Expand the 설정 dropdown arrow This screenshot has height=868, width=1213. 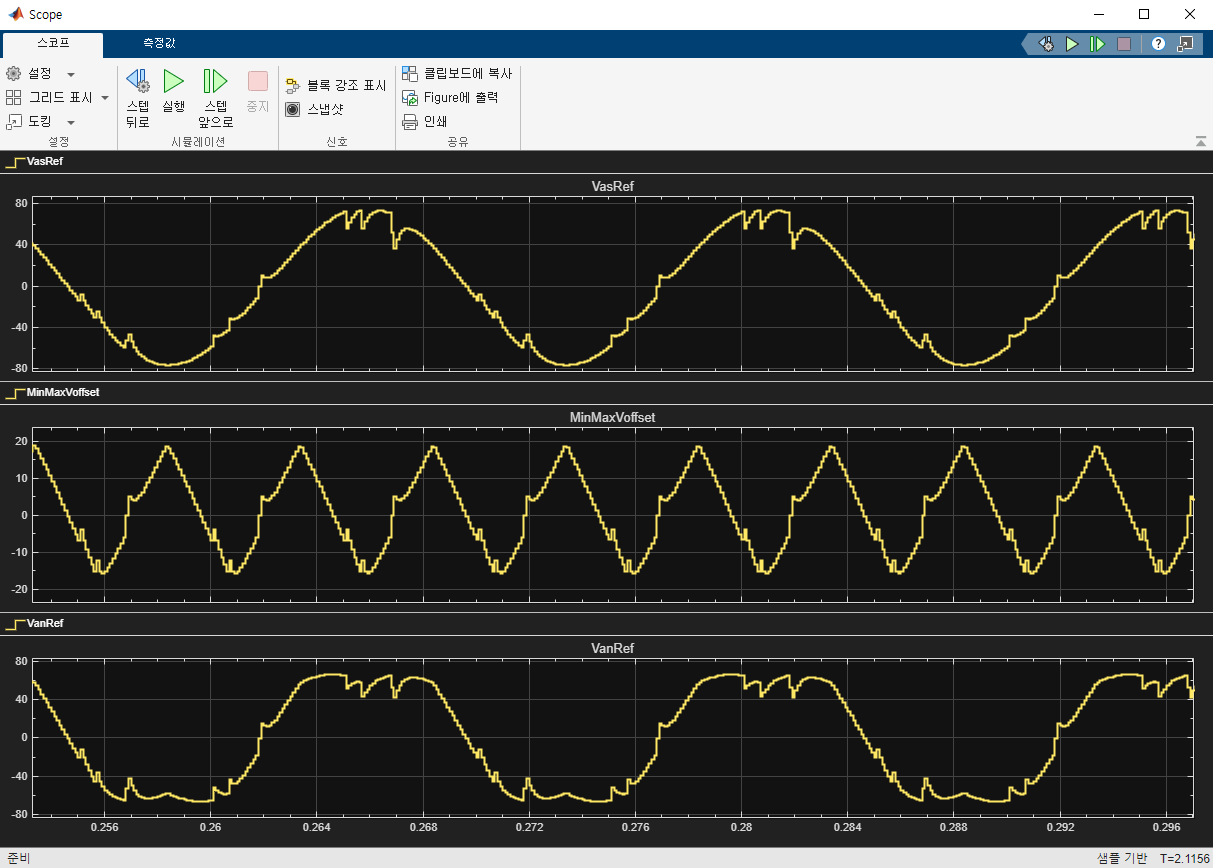(x=71, y=75)
